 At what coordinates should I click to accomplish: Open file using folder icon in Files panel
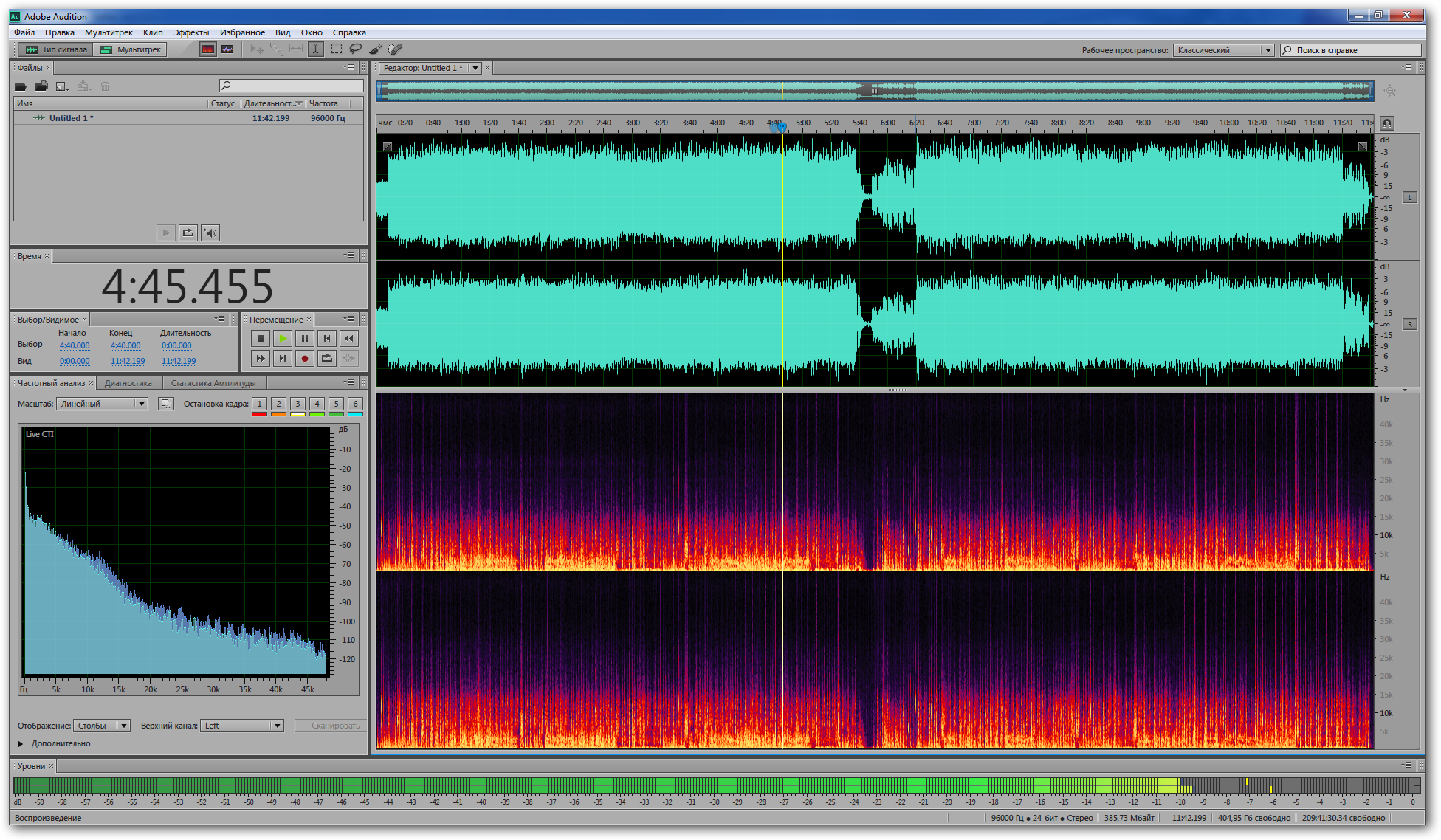pos(21,86)
